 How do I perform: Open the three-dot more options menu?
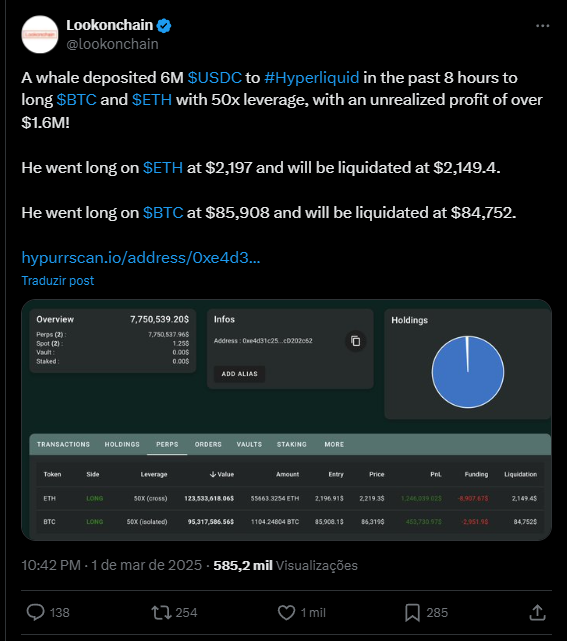pyautogui.click(x=542, y=26)
